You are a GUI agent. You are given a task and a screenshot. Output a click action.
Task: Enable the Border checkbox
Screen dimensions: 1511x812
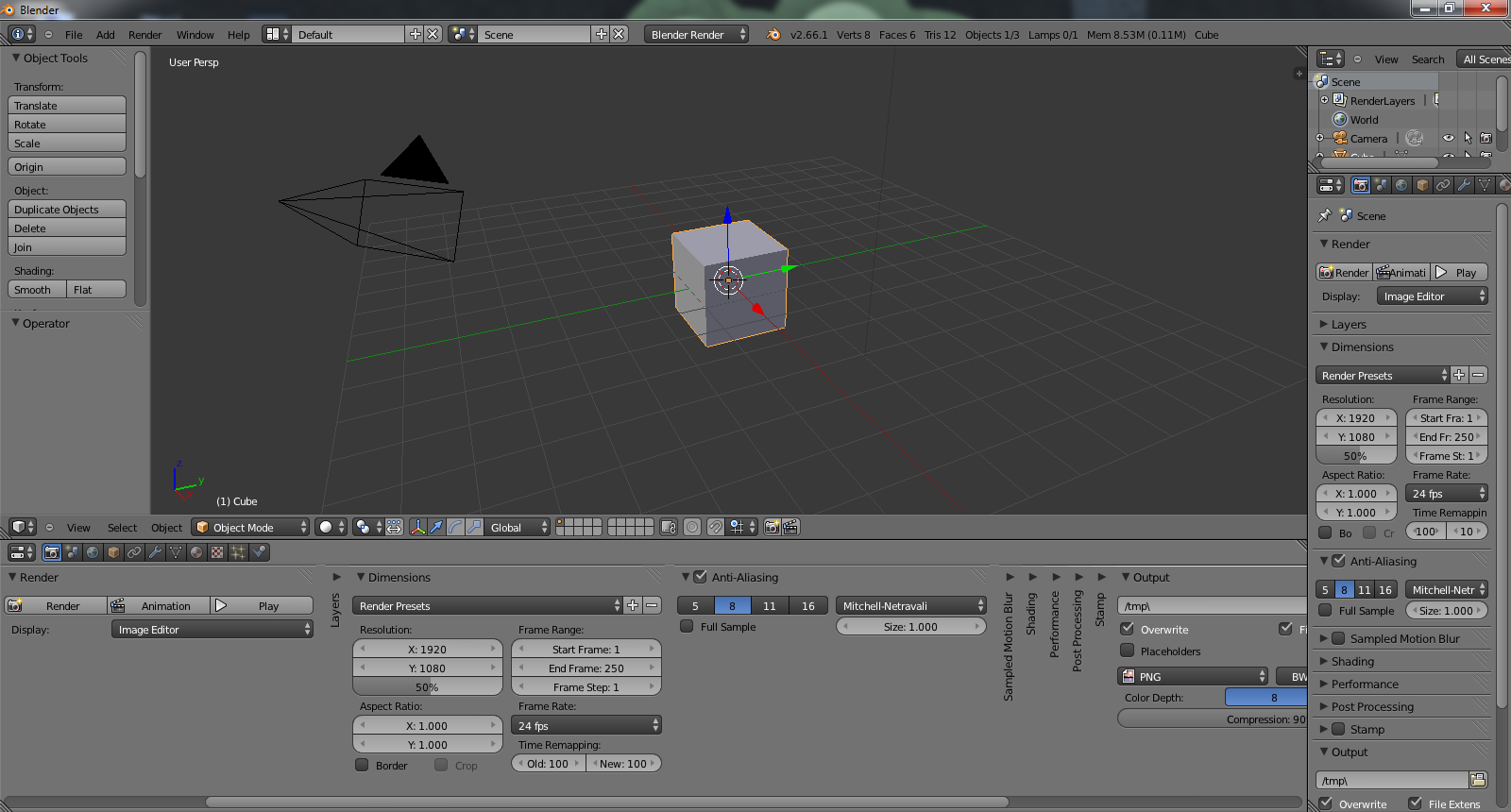coord(362,765)
